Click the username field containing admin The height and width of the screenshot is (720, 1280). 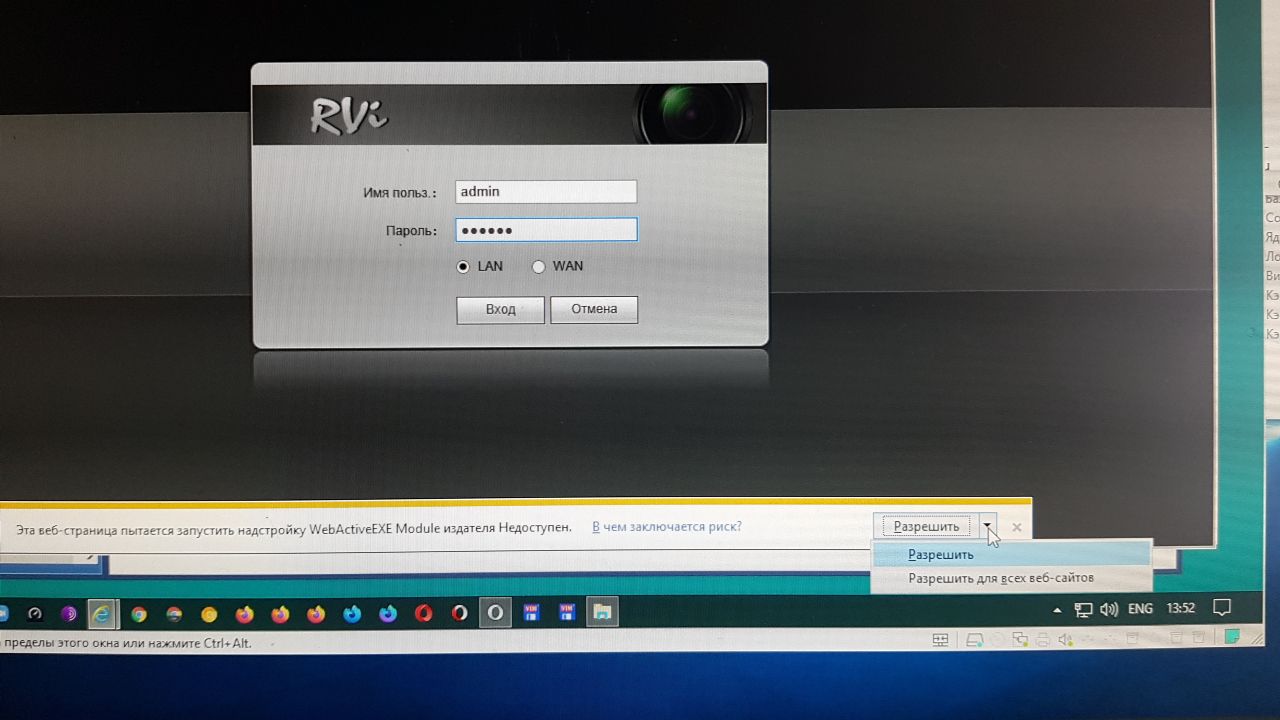coord(546,192)
